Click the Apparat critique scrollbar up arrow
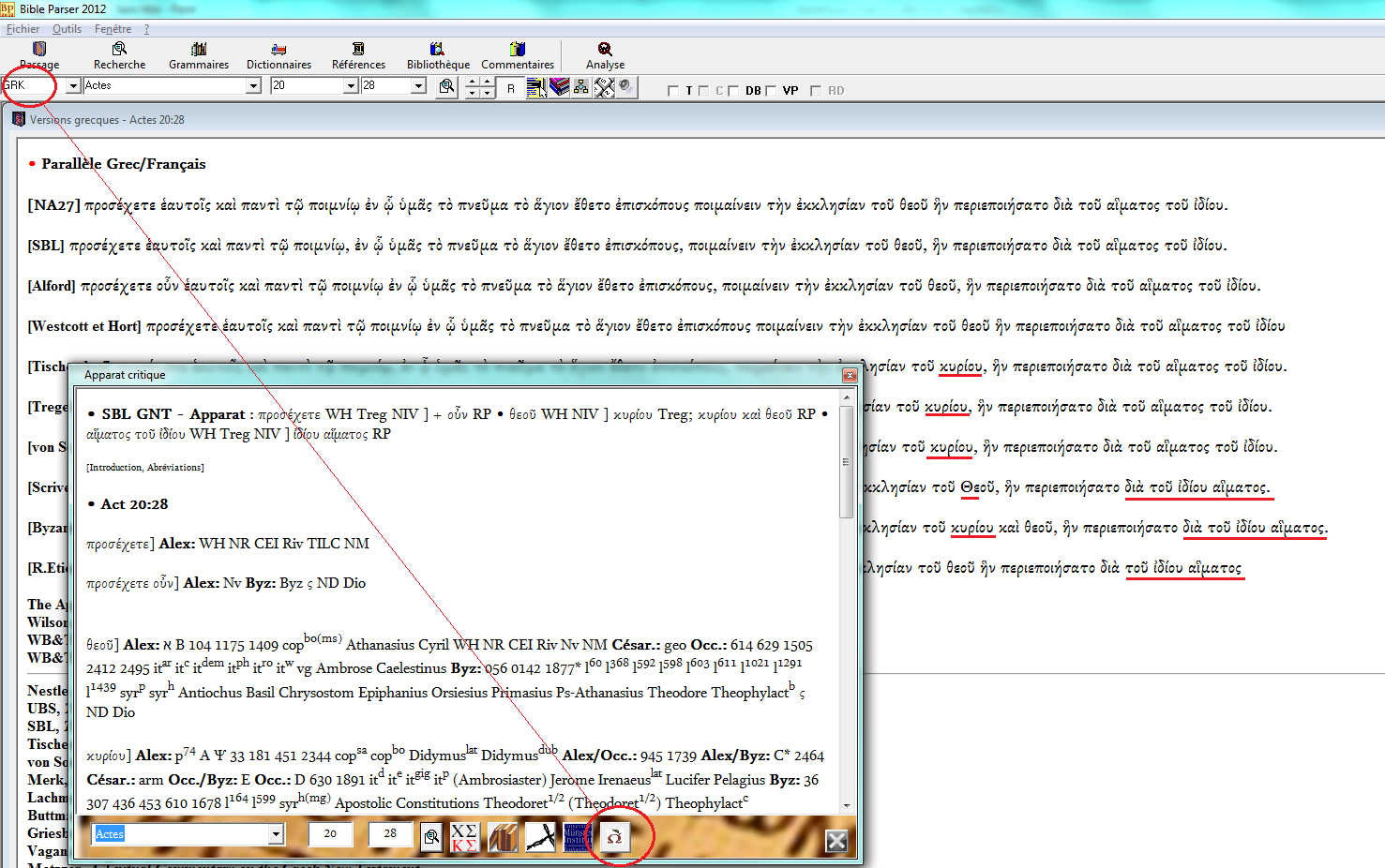The height and width of the screenshot is (868, 1385). coord(847,398)
